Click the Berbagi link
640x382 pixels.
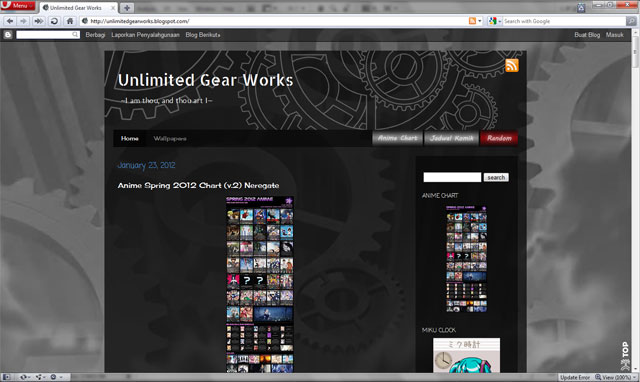point(95,35)
